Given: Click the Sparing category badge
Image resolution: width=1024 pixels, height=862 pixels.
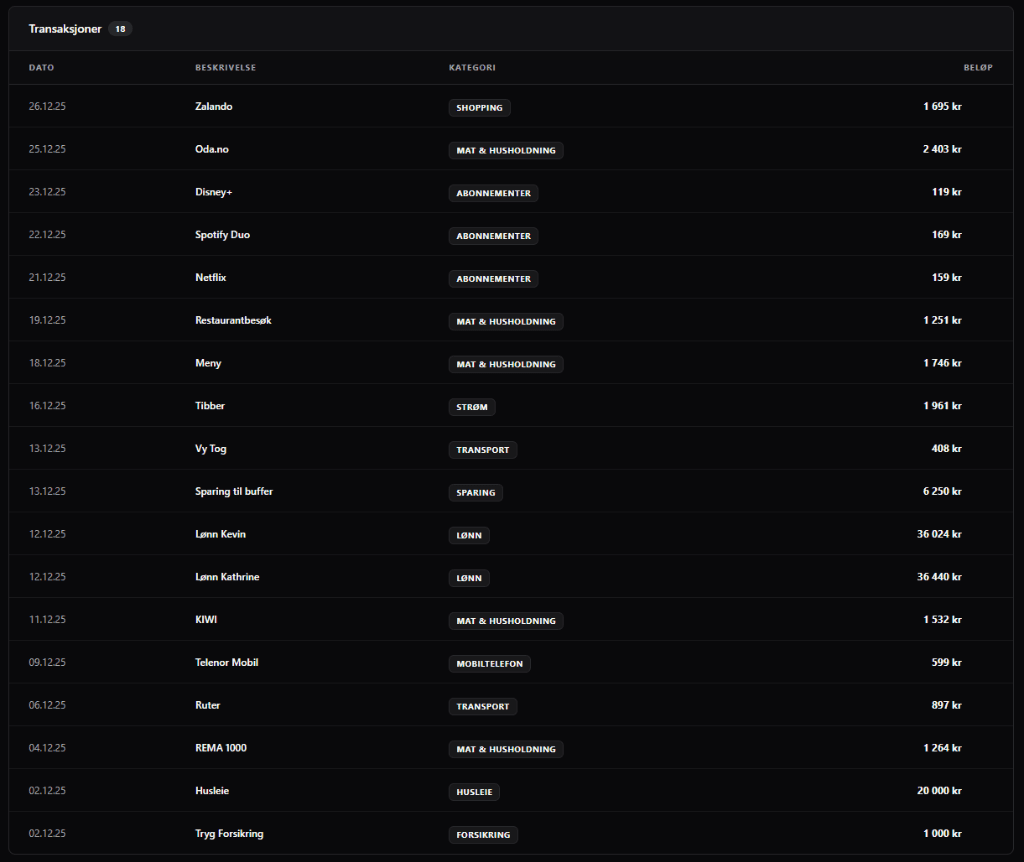Looking at the screenshot, I should pos(475,493).
